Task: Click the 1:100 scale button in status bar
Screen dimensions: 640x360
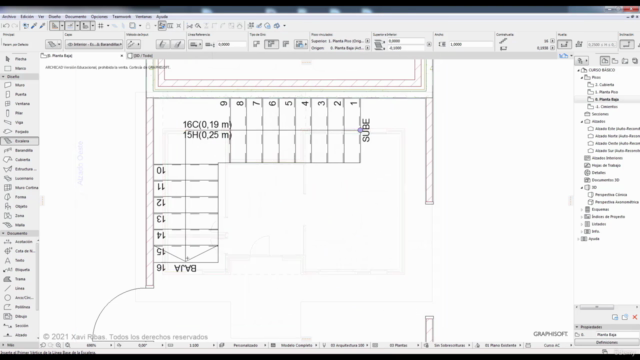Action: (194, 345)
